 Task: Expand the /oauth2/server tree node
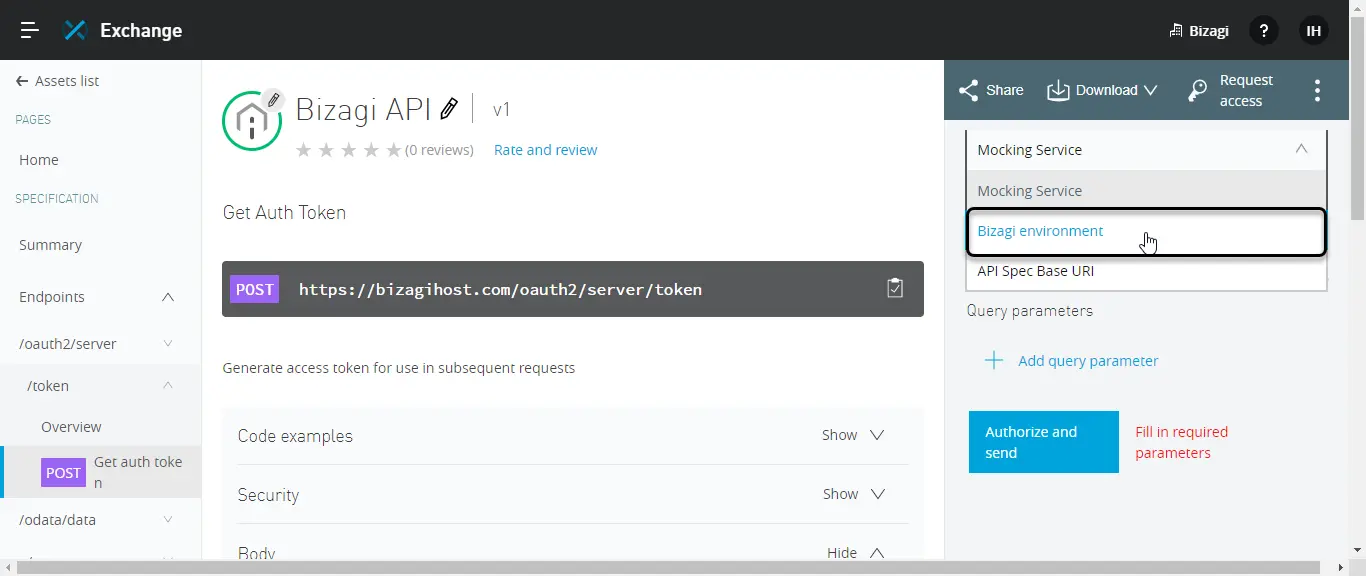click(168, 343)
